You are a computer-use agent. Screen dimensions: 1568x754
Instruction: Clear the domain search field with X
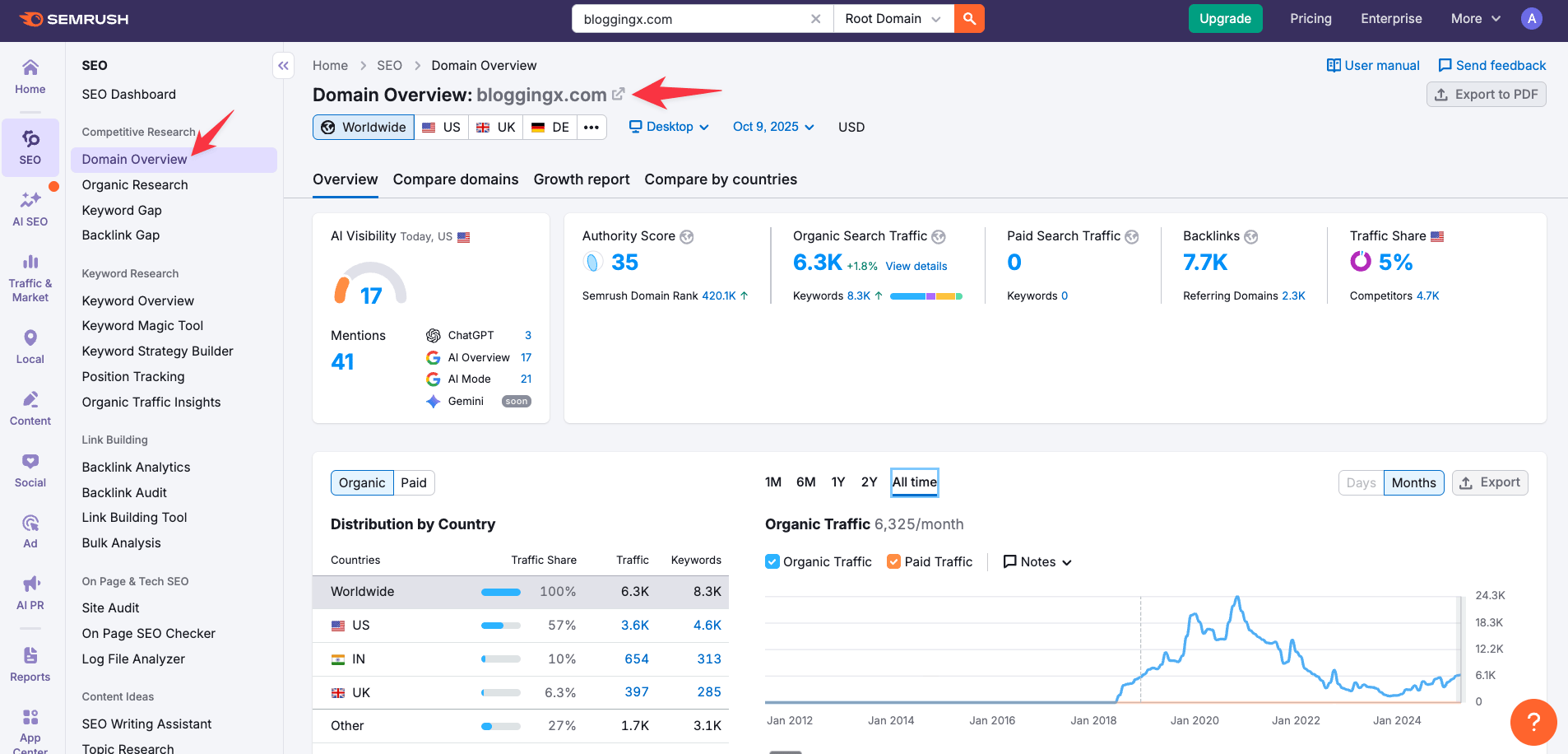815,19
